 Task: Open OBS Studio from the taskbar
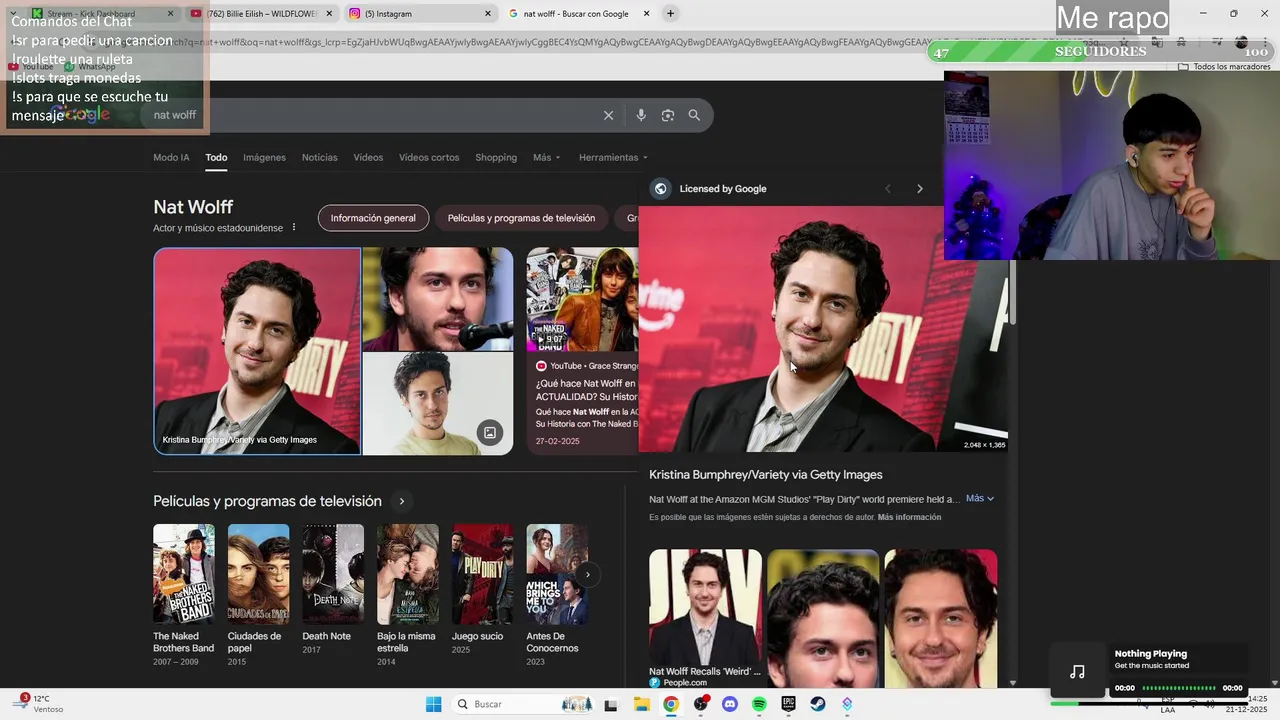tap(700, 704)
